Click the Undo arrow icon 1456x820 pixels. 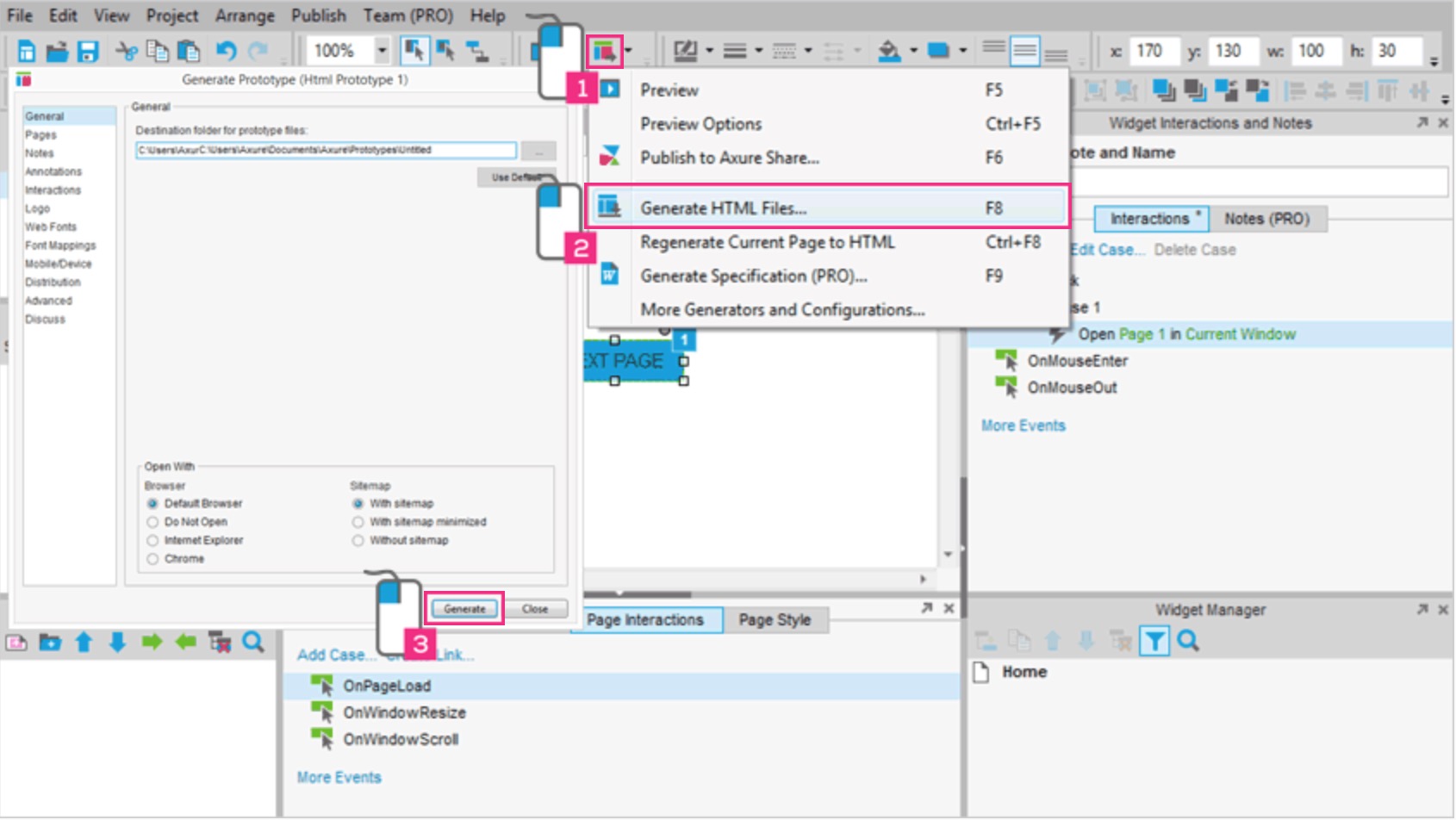[226, 52]
